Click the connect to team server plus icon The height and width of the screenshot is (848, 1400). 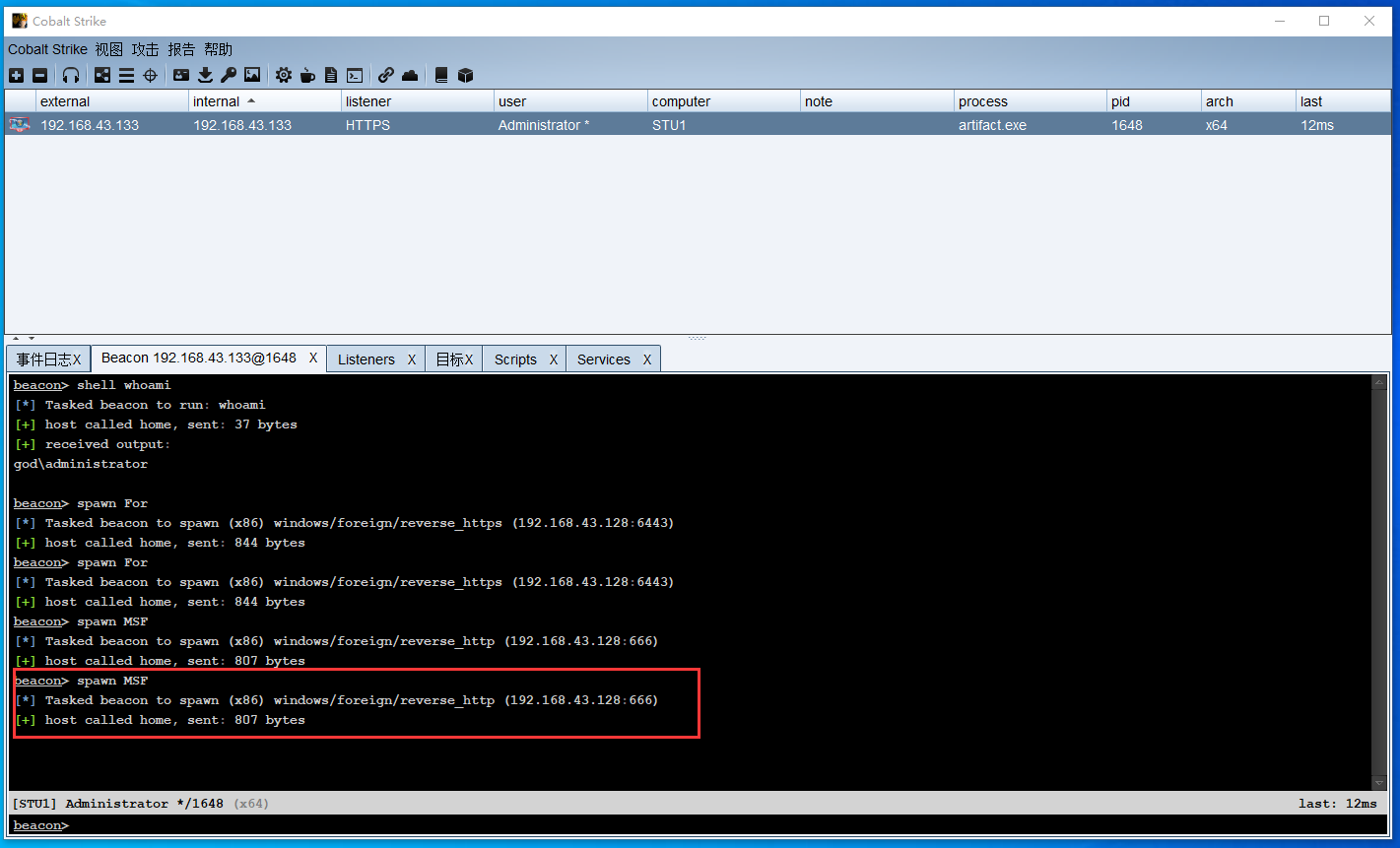[x=16, y=75]
